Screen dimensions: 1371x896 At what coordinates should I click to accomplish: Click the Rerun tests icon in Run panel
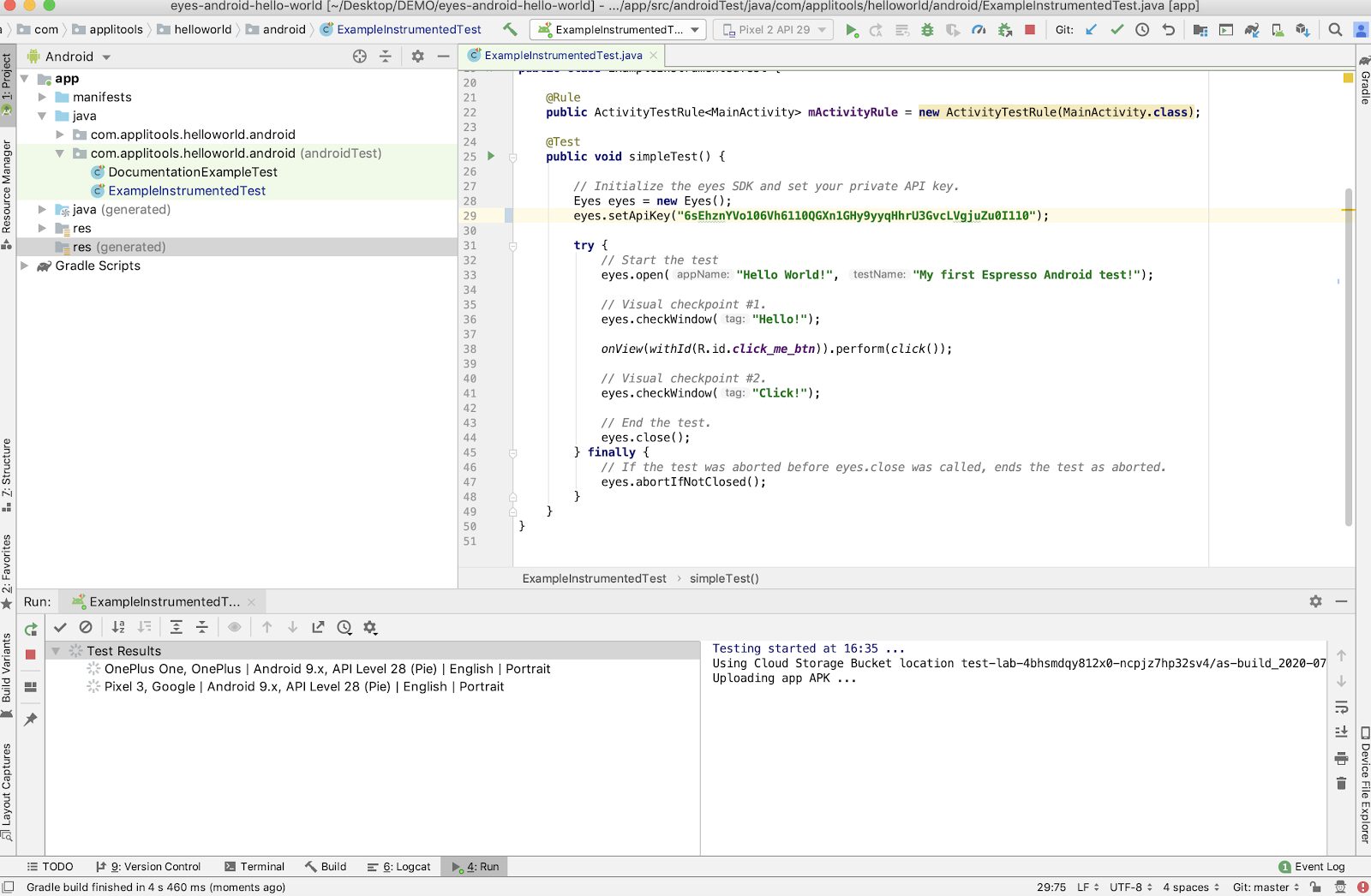[x=31, y=630]
